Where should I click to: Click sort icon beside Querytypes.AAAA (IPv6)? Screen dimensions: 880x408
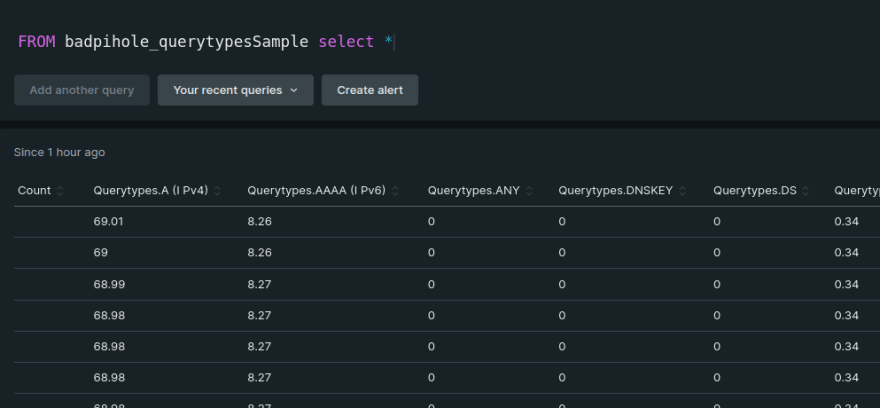click(x=396, y=191)
